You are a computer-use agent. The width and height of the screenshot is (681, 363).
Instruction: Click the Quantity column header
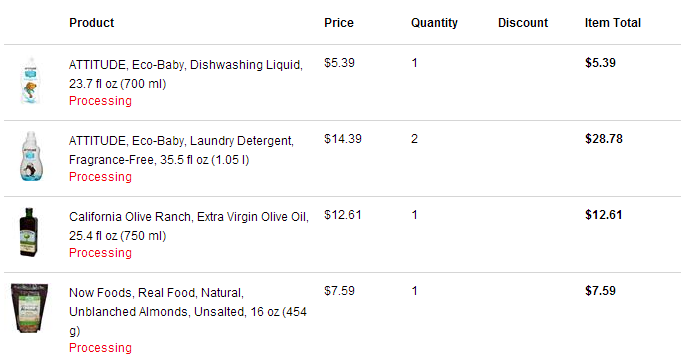tap(434, 23)
